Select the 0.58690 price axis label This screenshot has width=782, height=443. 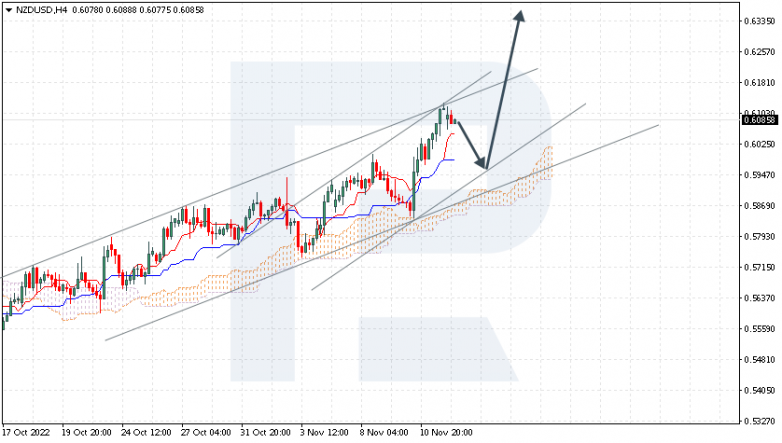(x=760, y=206)
